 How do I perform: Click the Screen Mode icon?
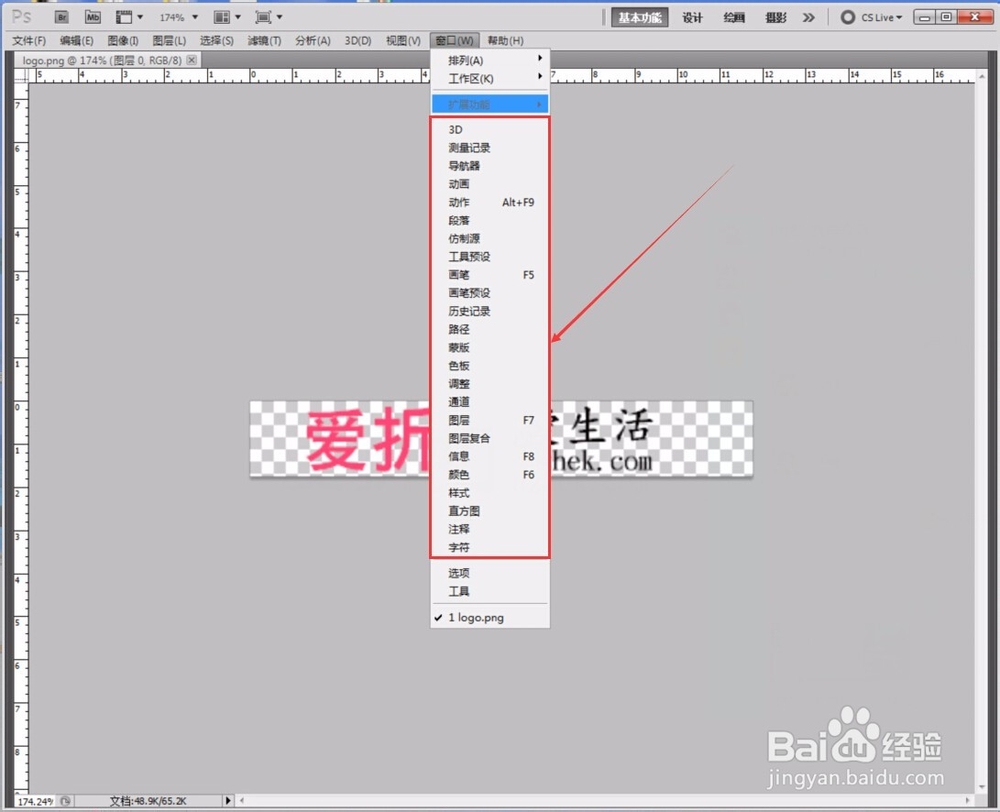pyautogui.click(x=264, y=16)
